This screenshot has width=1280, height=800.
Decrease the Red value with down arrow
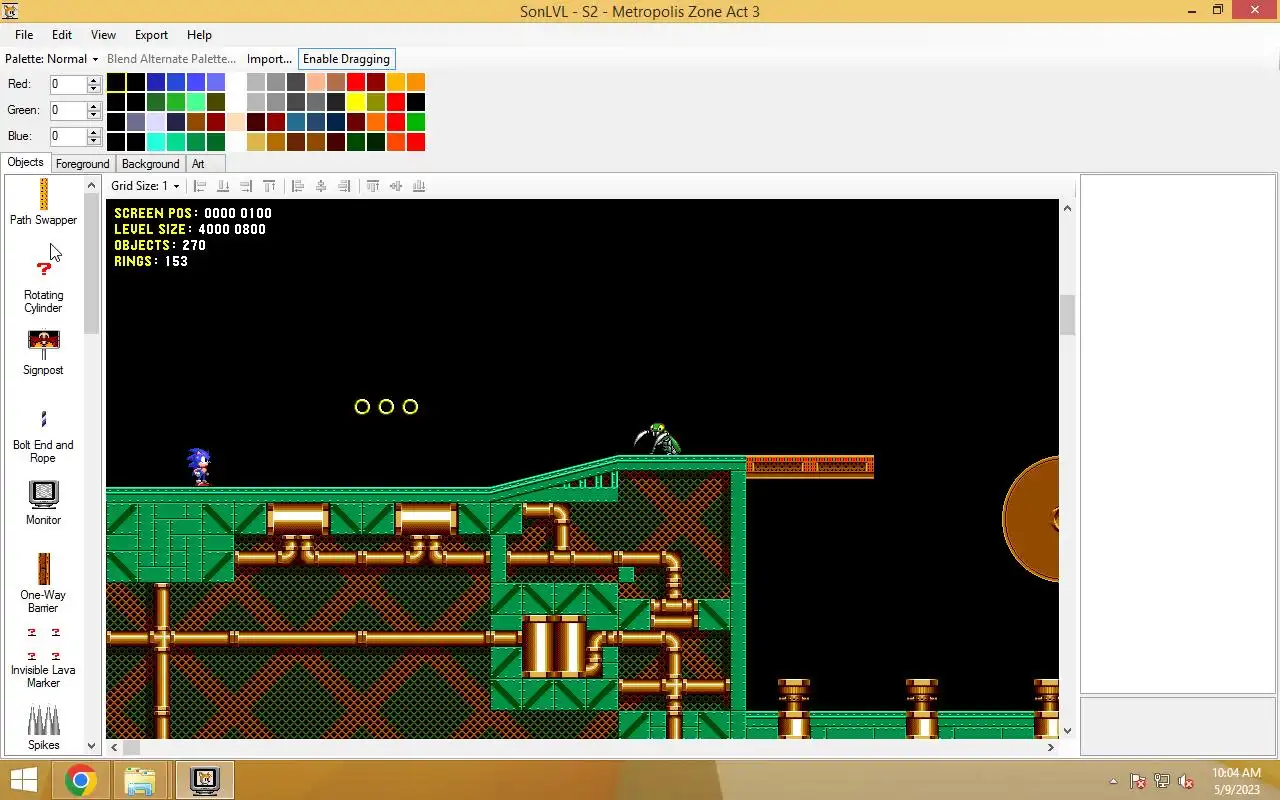click(x=94, y=89)
